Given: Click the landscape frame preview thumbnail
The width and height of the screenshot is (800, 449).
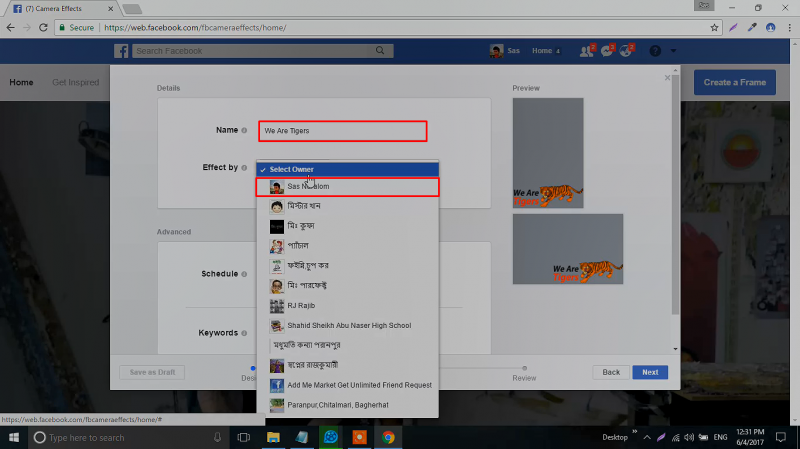Looking at the screenshot, I should pyautogui.click(x=568, y=249).
